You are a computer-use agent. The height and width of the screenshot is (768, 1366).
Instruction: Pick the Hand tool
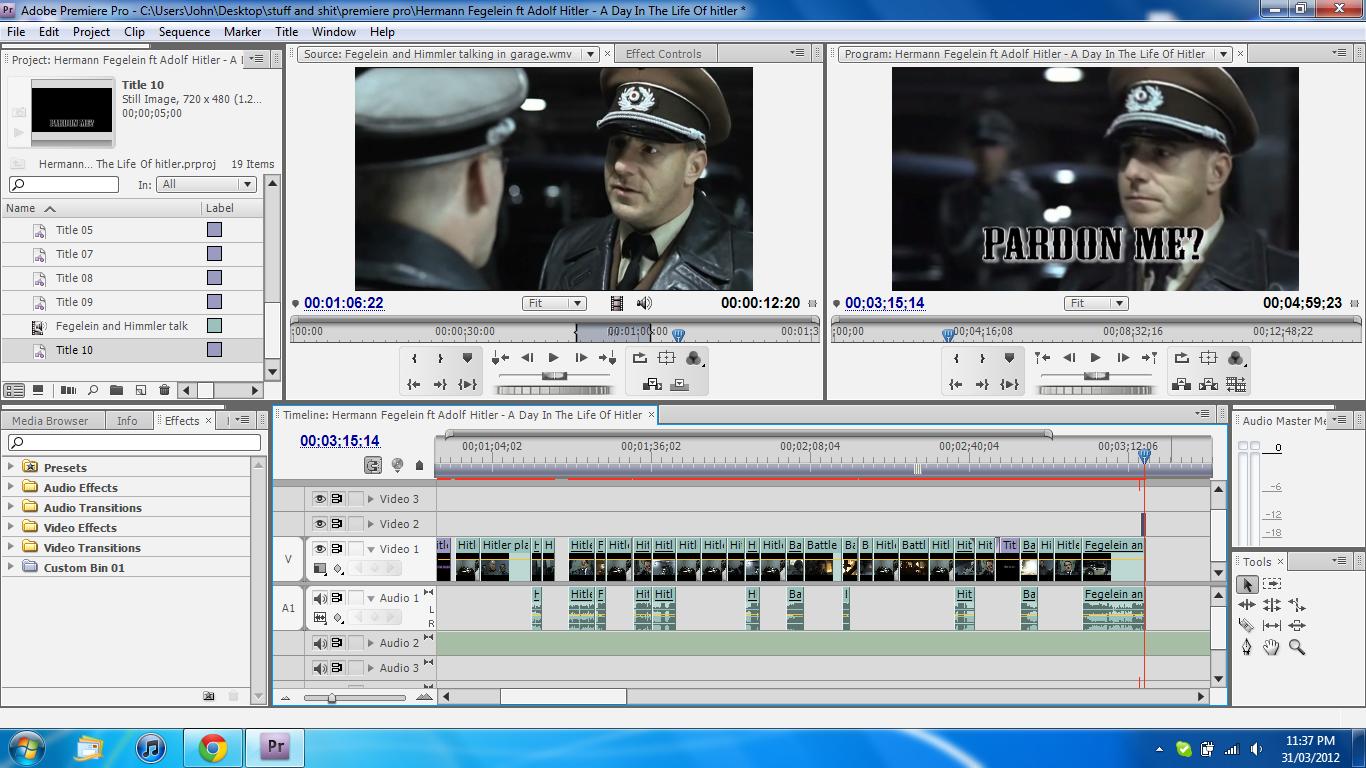(x=1271, y=647)
